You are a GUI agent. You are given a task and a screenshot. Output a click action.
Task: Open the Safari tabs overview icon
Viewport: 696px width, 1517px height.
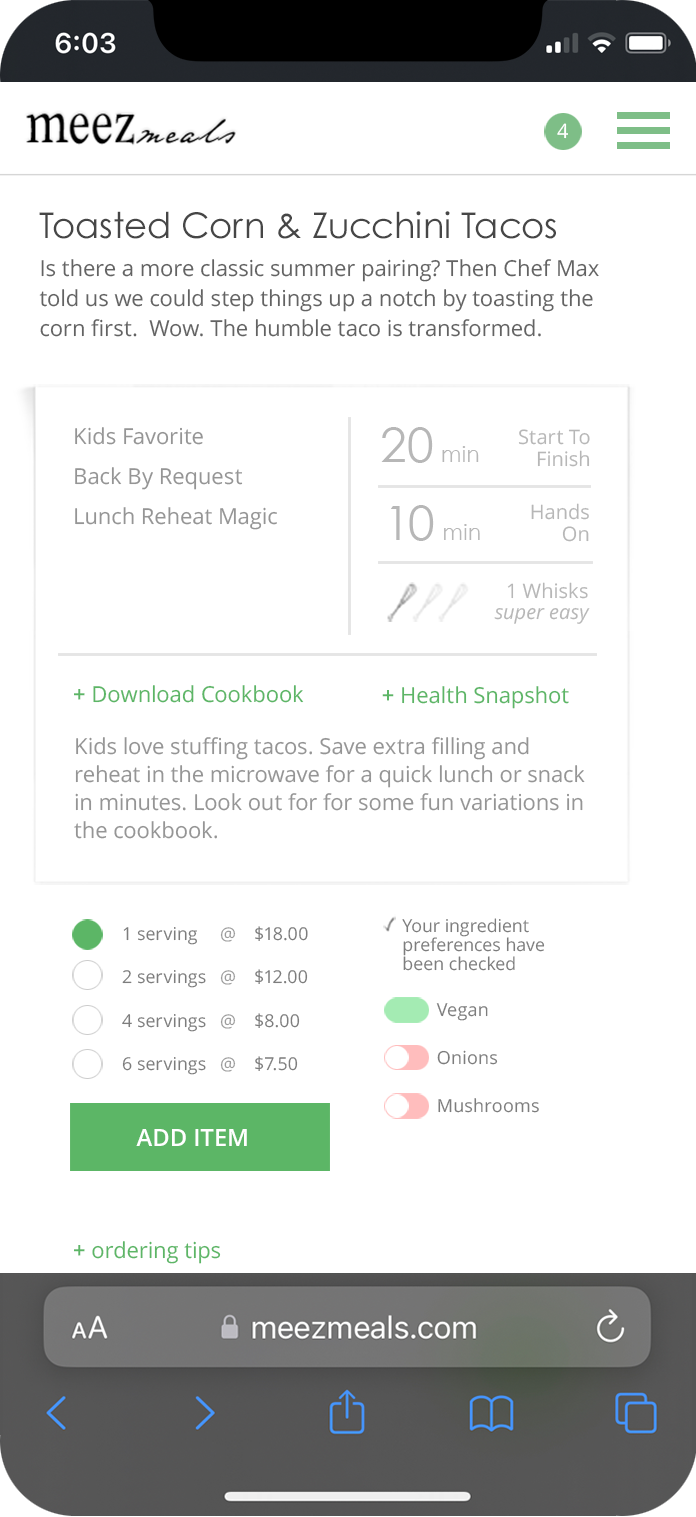(636, 1413)
